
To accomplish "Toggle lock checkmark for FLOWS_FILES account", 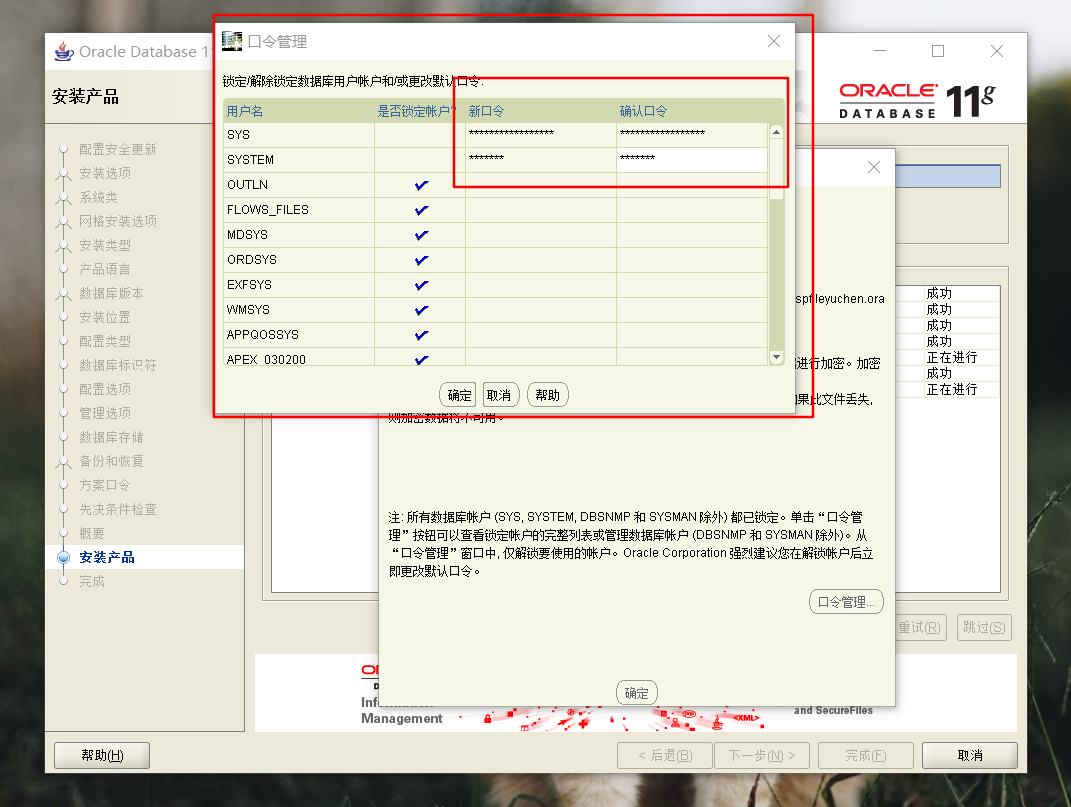I will point(421,210).
